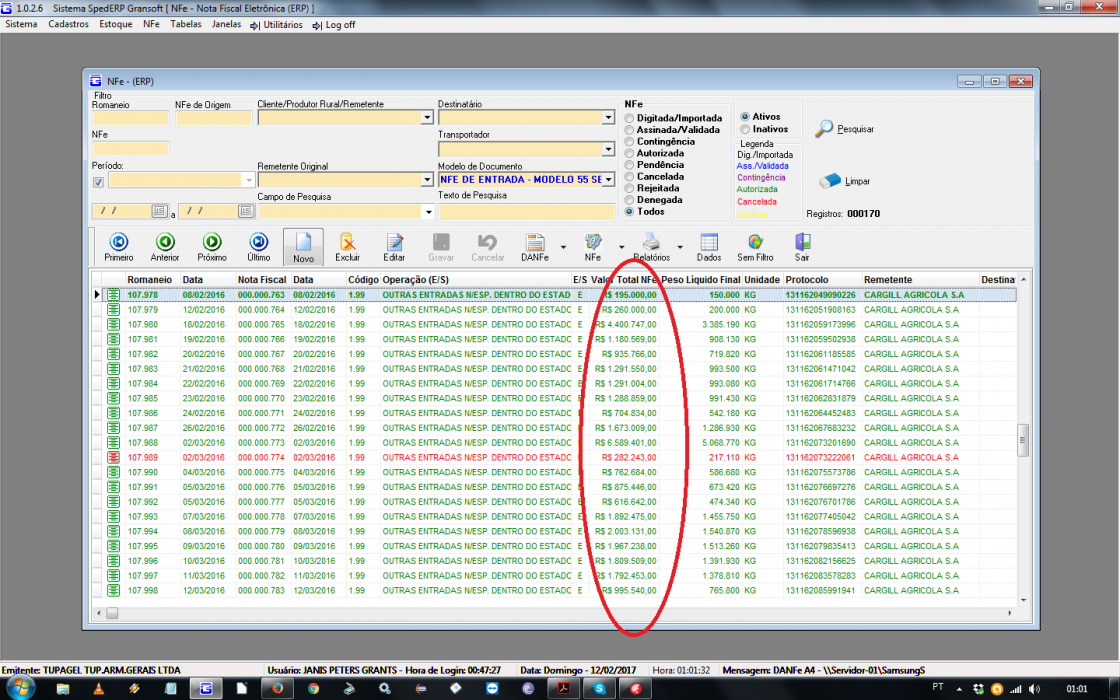Click the Romaneio filter input field
1120x700 pixels.
click(130, 118)
